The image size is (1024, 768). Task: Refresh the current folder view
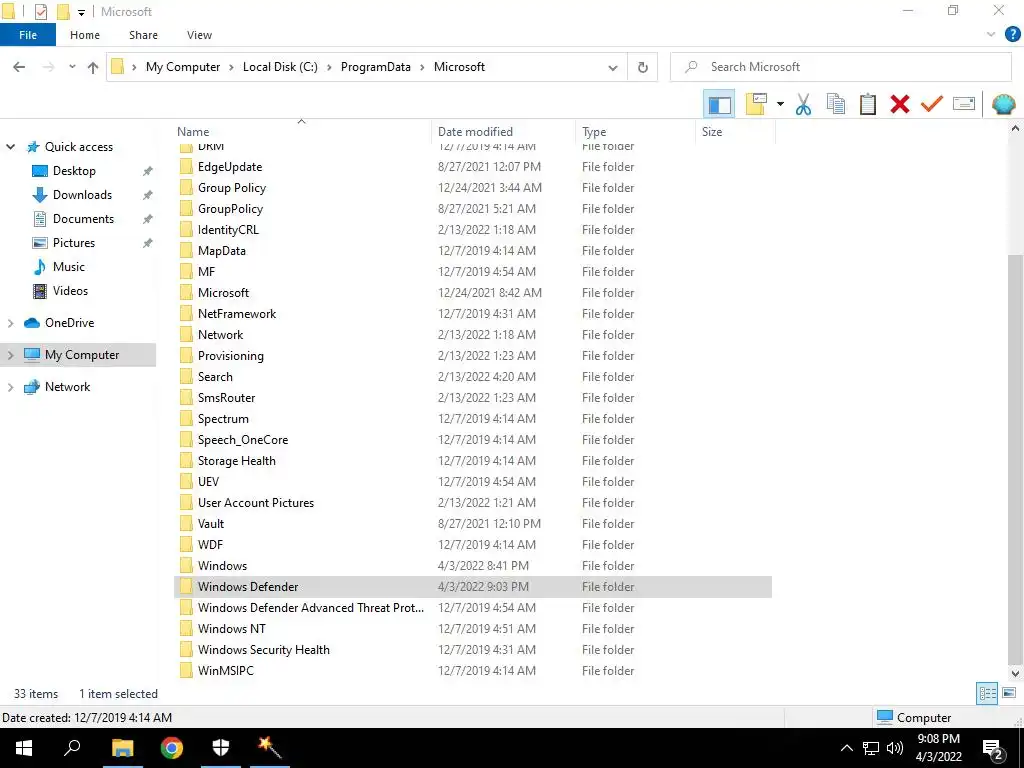[x=643, y=67]
